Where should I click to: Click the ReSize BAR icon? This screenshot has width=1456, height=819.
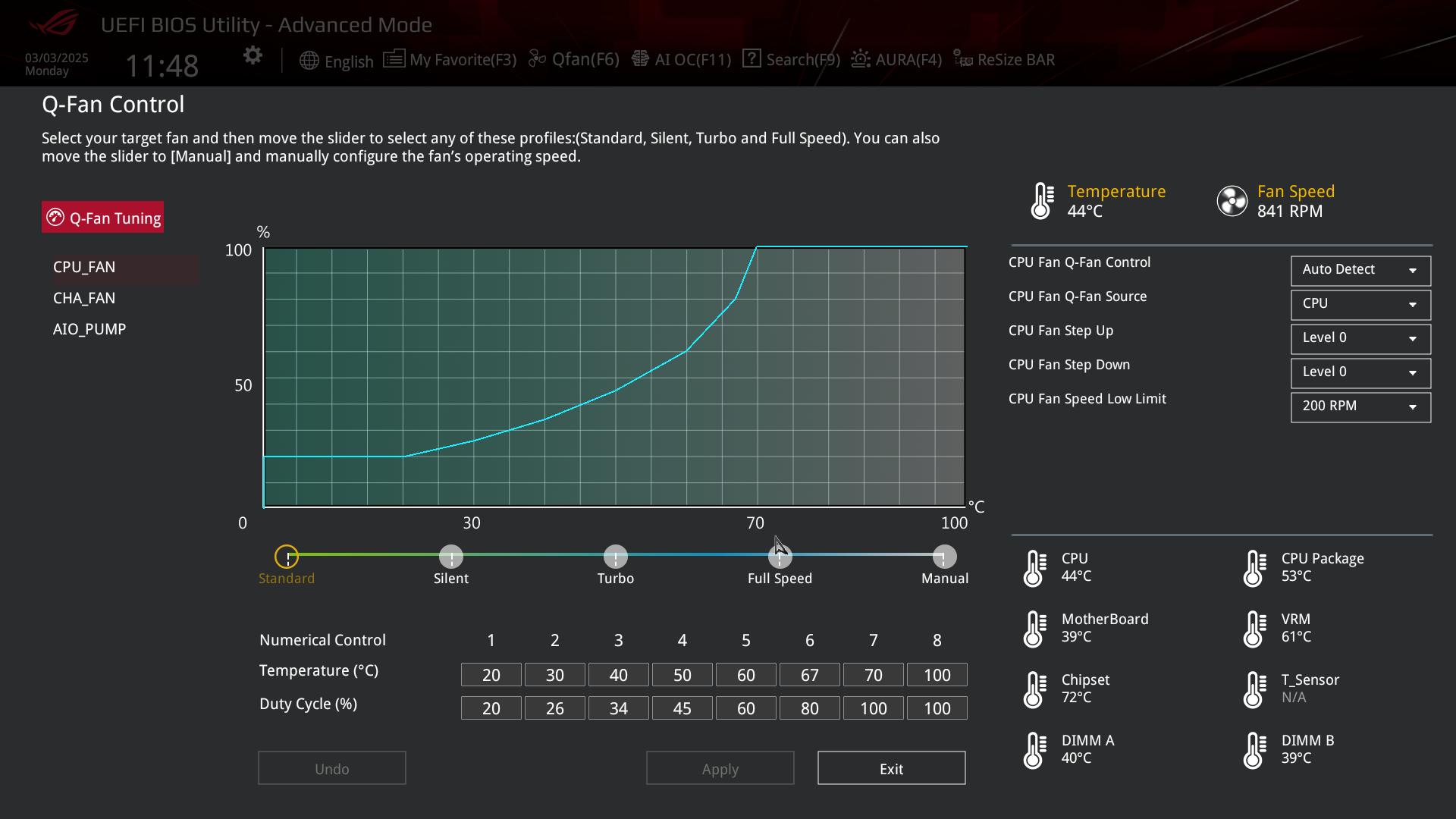pos(962,59)
